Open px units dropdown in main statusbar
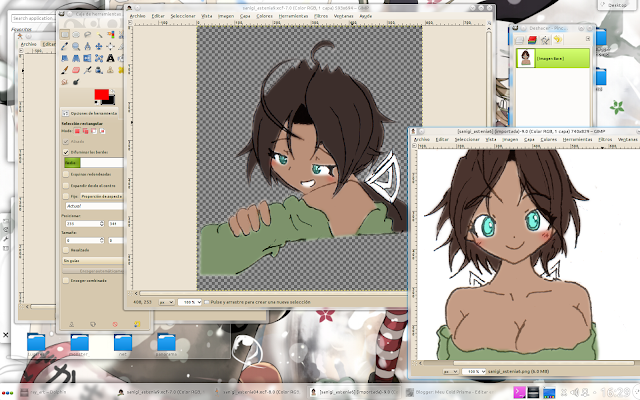The height and width of the screenshot is (400, 640). [167, 302]
